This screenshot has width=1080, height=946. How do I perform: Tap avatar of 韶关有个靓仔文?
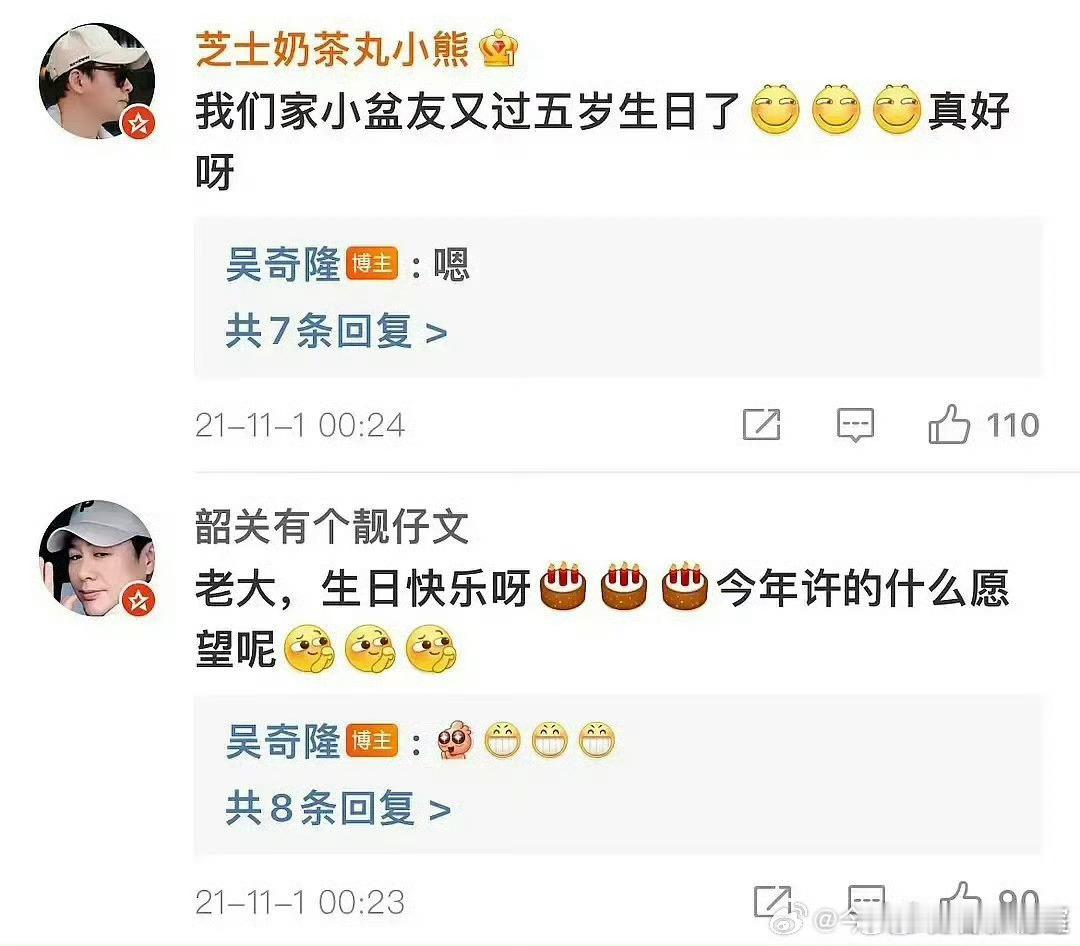pyautogui.click(x=97, y=557)
